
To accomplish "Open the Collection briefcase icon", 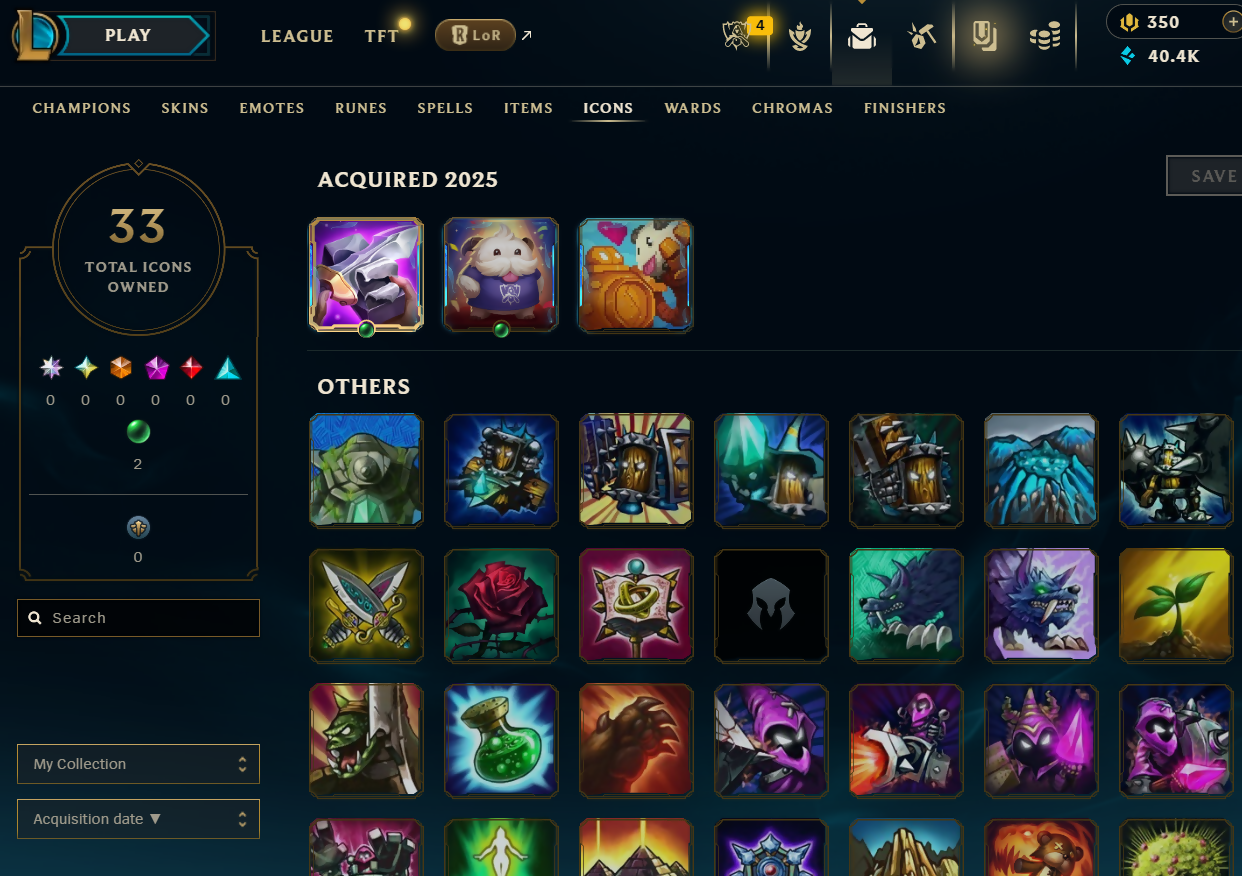I will tap(861, 37).
